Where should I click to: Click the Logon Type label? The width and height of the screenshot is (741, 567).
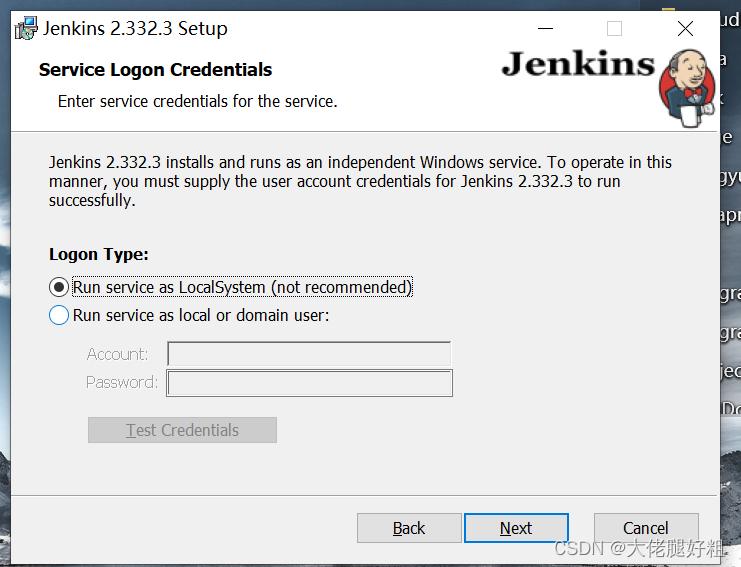pyautogui.click(x=99, y=255)
